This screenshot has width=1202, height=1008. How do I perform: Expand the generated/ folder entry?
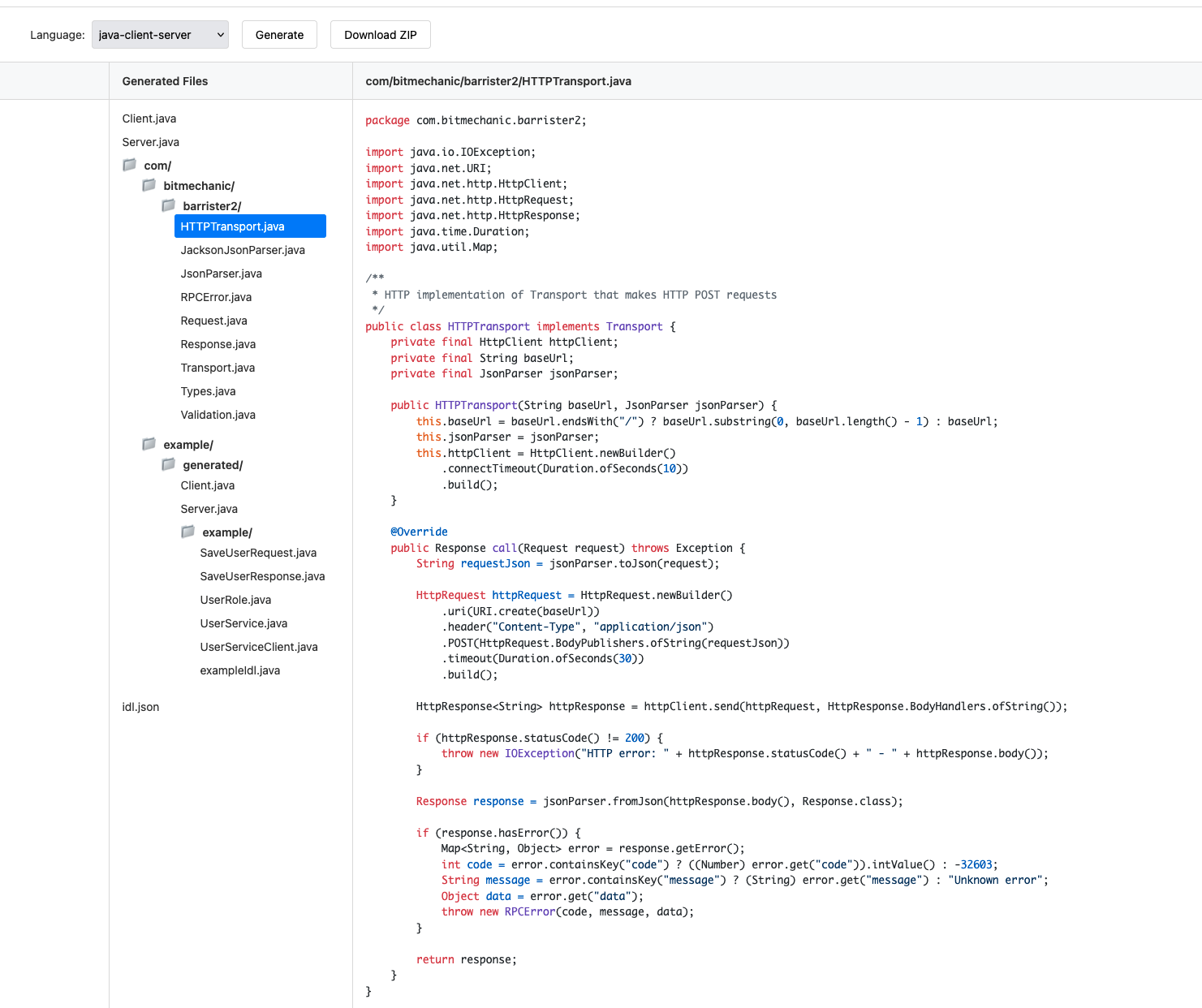point(213,464)
